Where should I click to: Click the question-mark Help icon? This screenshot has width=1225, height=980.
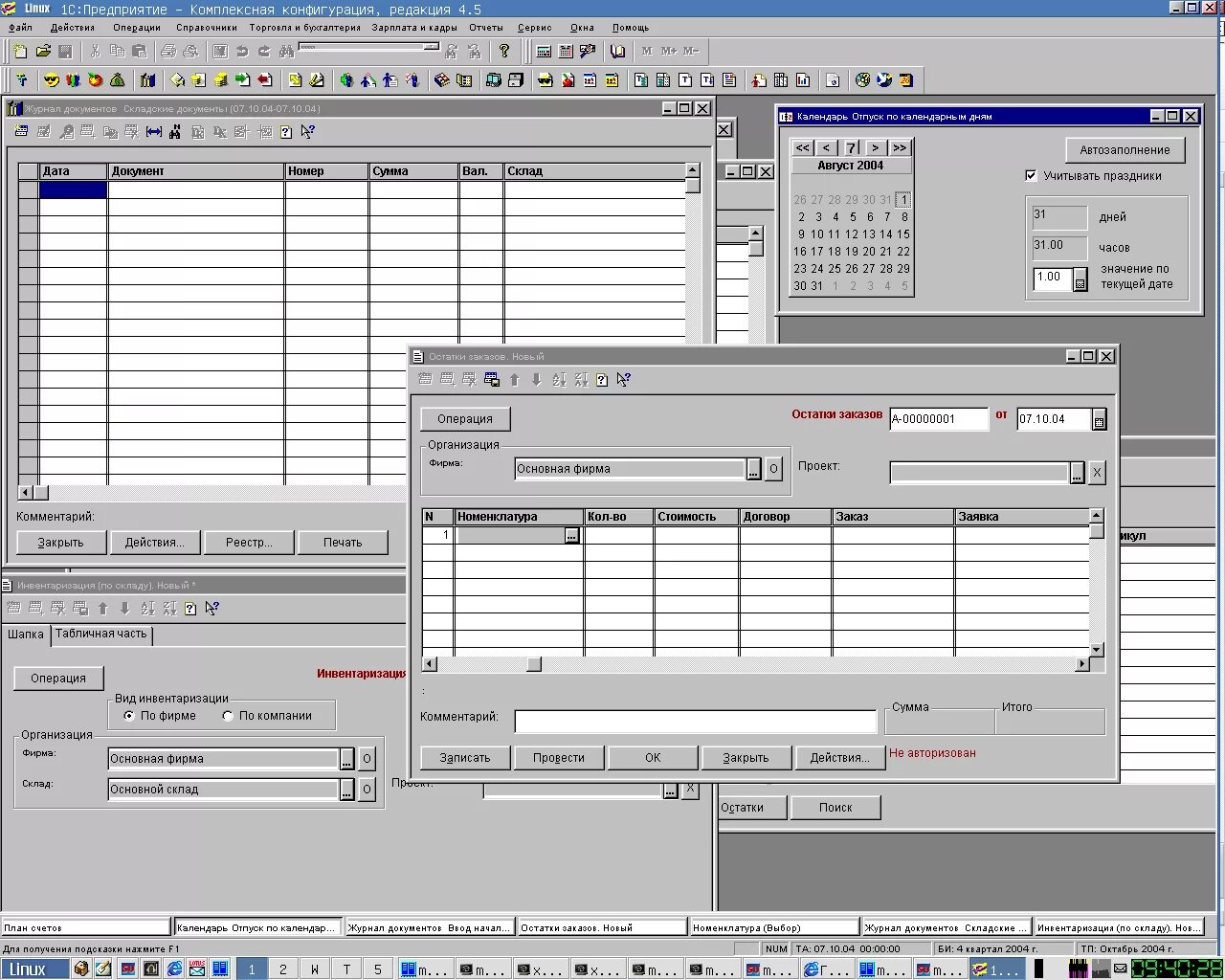[x=504, y=51]
